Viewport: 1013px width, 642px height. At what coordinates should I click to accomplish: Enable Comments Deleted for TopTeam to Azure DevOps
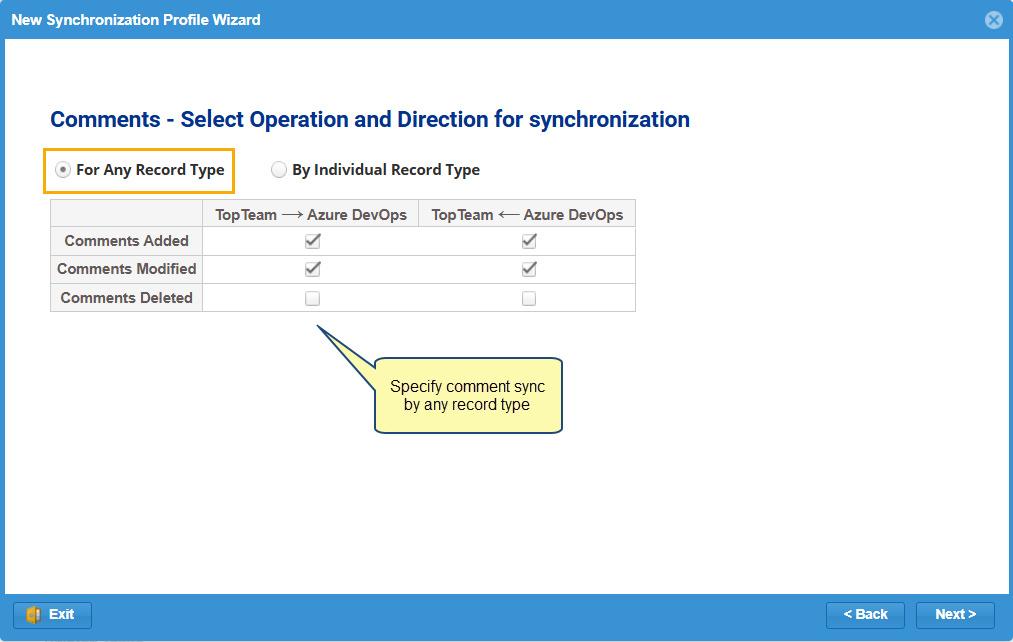pos(312,298)
